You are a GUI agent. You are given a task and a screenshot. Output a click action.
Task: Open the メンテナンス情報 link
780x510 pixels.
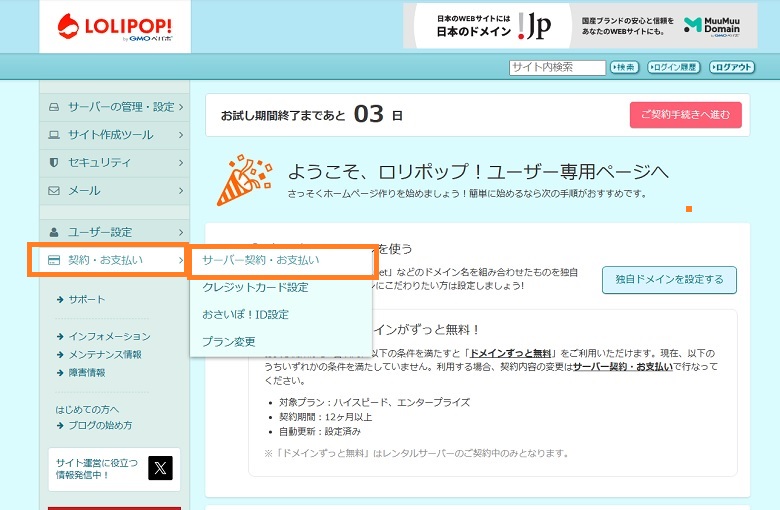point(105,355)
